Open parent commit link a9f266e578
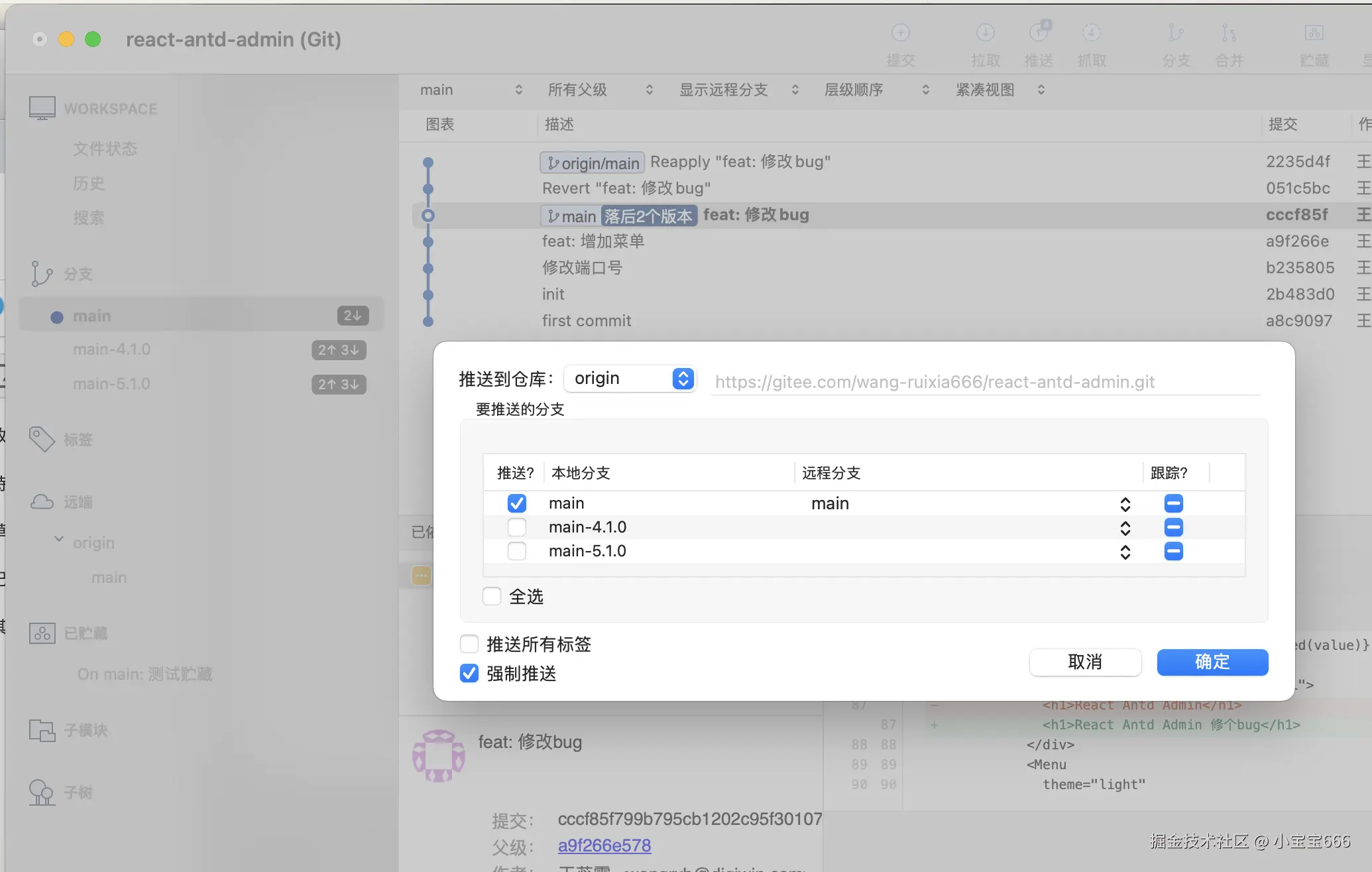The width and height of the screenshot is (1372, 872). click(604, 845)
